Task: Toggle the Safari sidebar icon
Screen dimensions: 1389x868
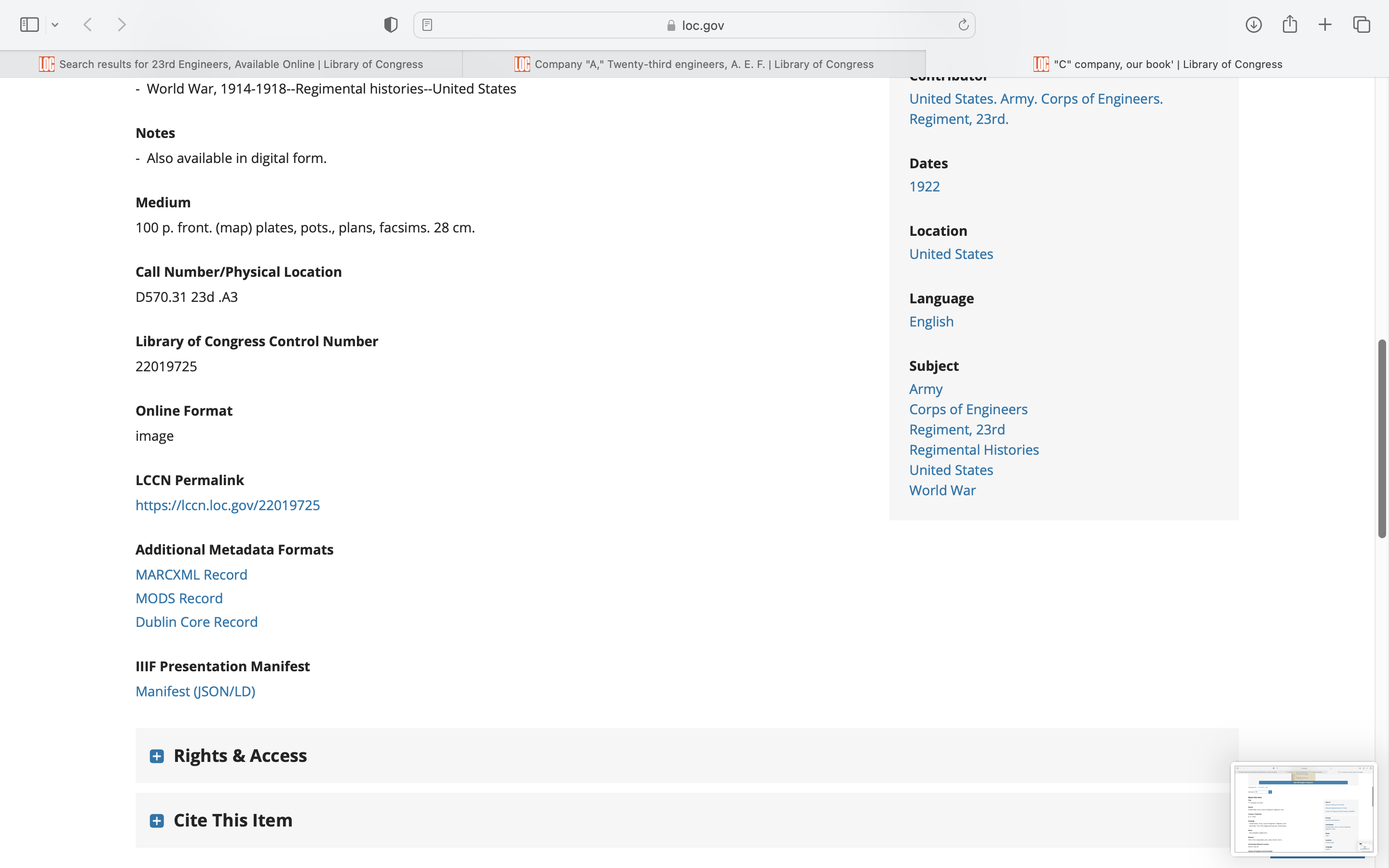Action: click(x=29, y=25)
